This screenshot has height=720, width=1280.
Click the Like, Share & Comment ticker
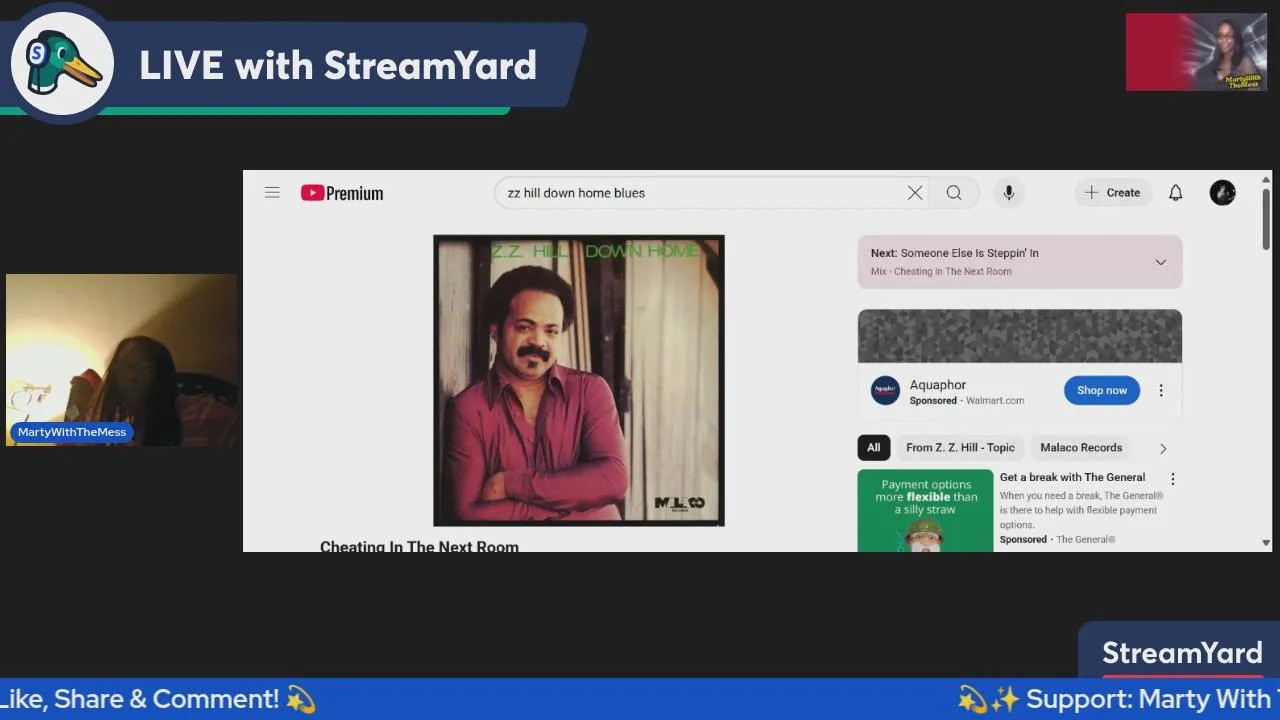click(x=158, y=699)
